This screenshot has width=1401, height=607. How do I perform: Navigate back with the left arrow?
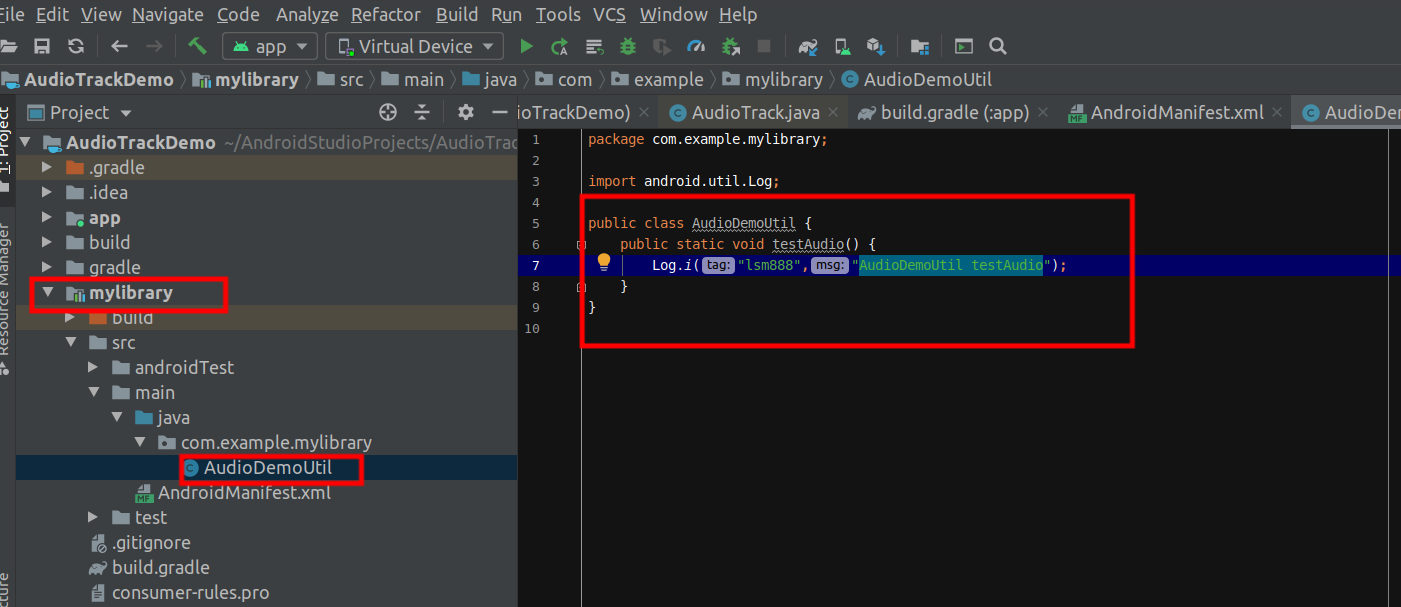coord(120,46)
